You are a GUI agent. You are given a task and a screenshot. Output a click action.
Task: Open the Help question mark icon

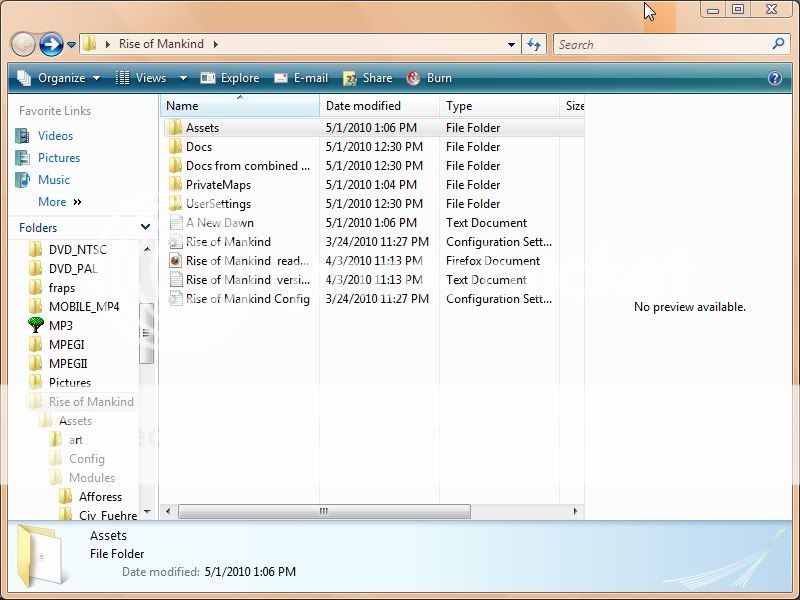click(x=774, y=78)
